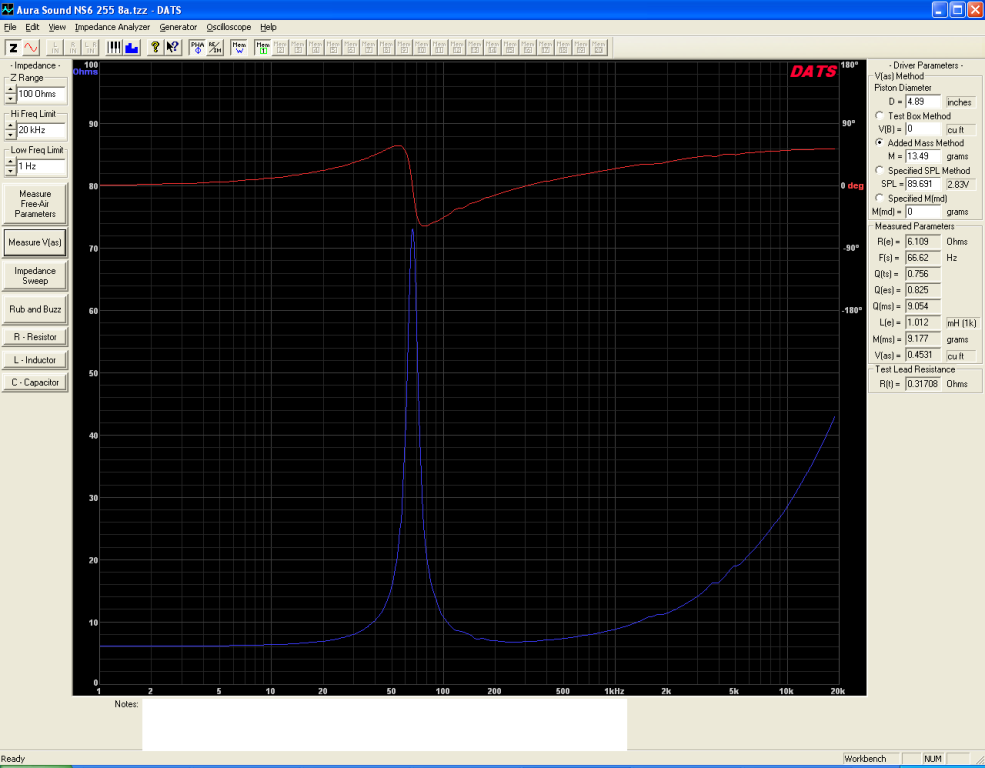The width and height of the screenshot is (985, 768).
Task: Open the vertical bars display icon
Action: [x=114, y=48]
